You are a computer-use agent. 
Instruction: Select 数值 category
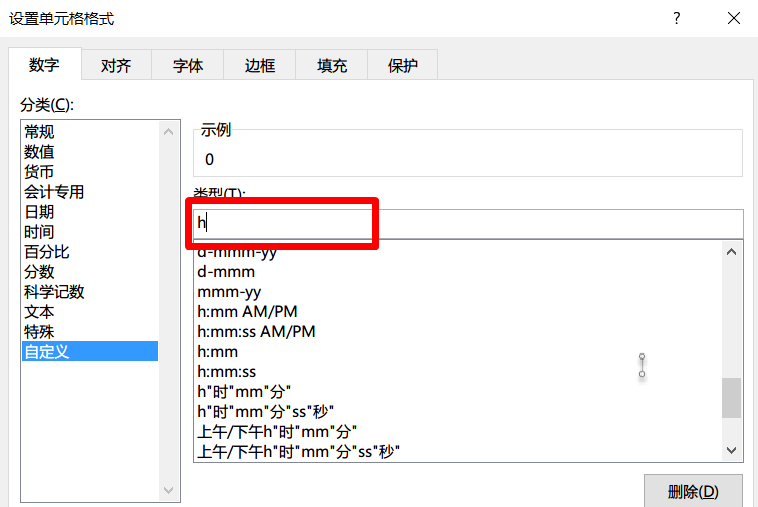(x=90, y=152)
